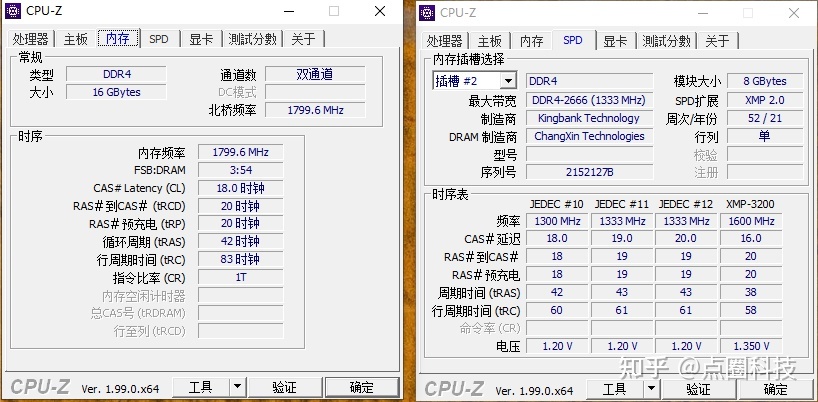The image size is (818, 402).
Task: Click the 指令比率 1T value
Action: coord(240,277)
